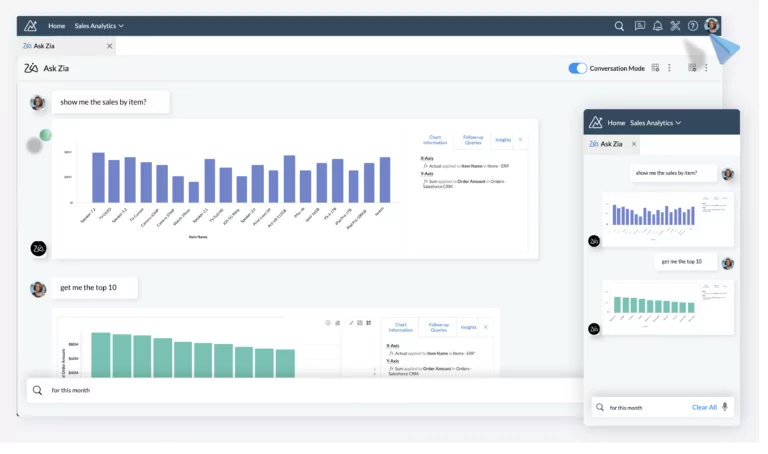Click the Item Name axis title under blue chart
The image size is (768, 454).
click(x=198, y=237)
